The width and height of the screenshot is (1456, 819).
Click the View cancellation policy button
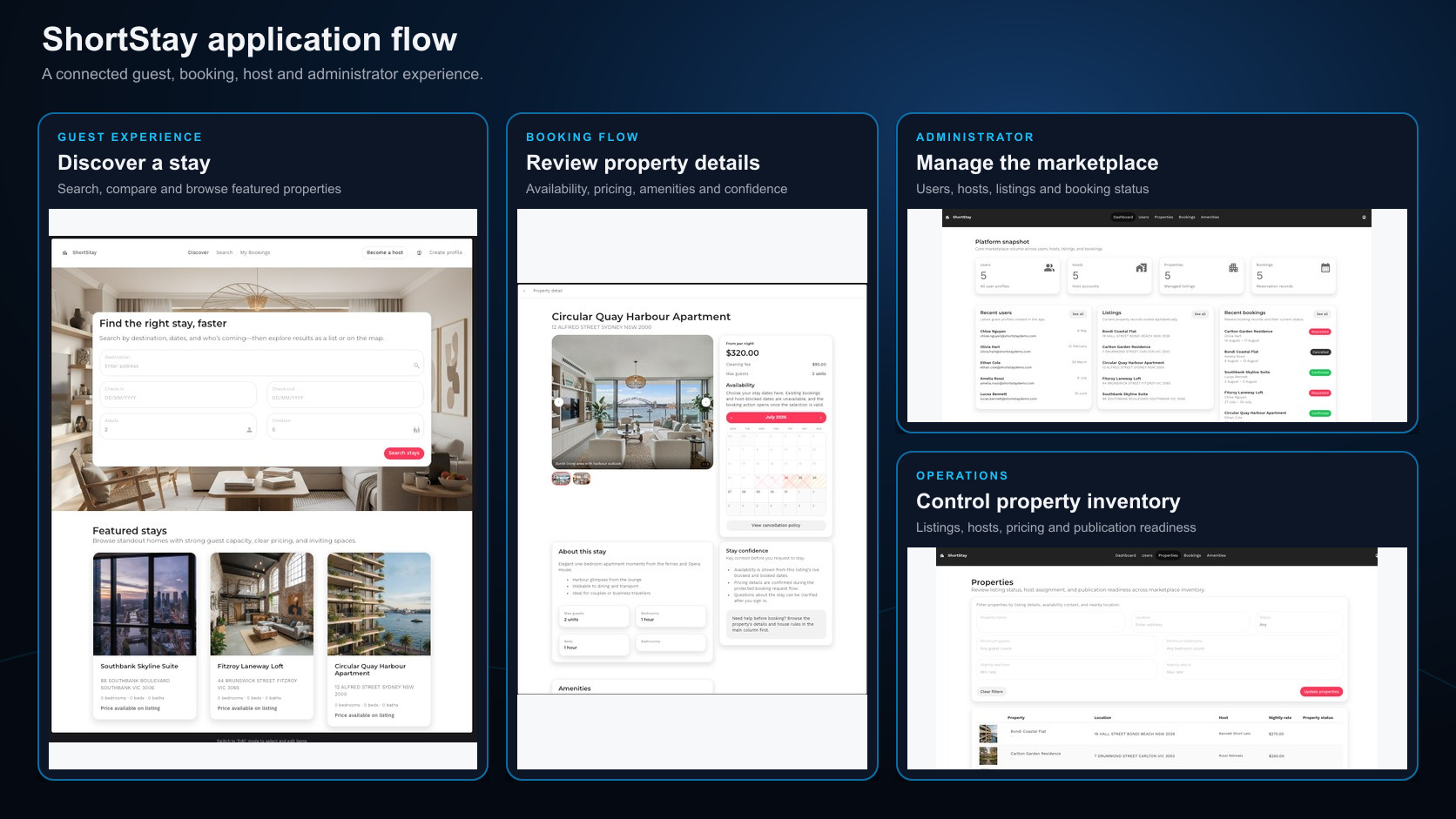[776, 526]
